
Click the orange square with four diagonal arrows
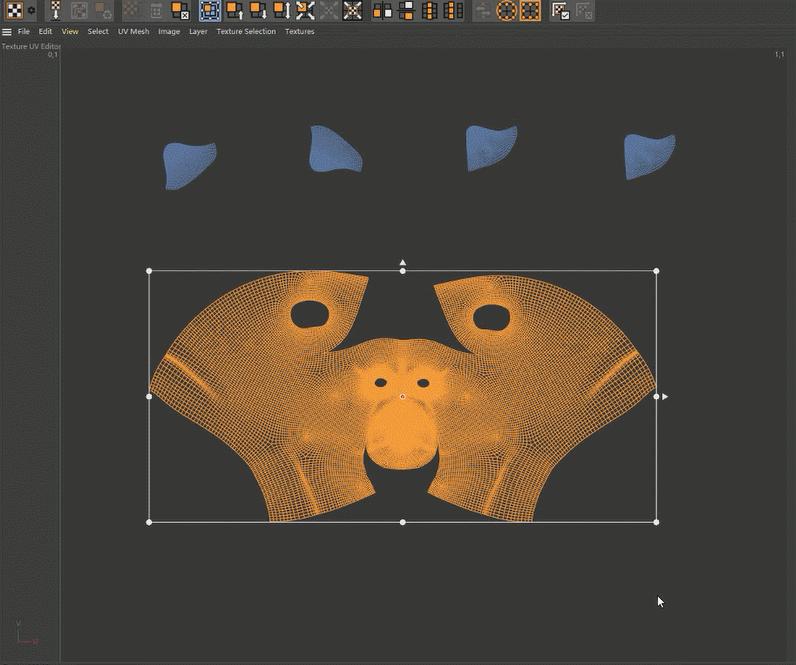(305, 10)
